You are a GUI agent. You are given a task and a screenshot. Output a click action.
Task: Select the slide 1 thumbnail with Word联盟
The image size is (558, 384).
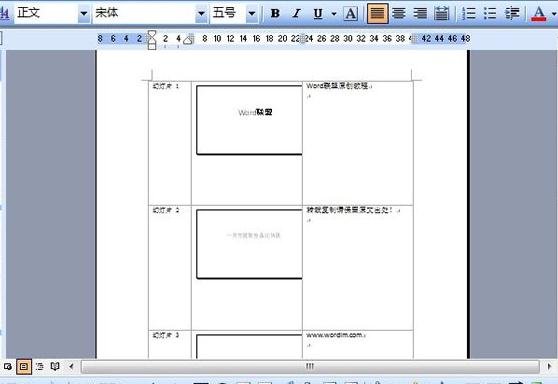coord(249,120)
